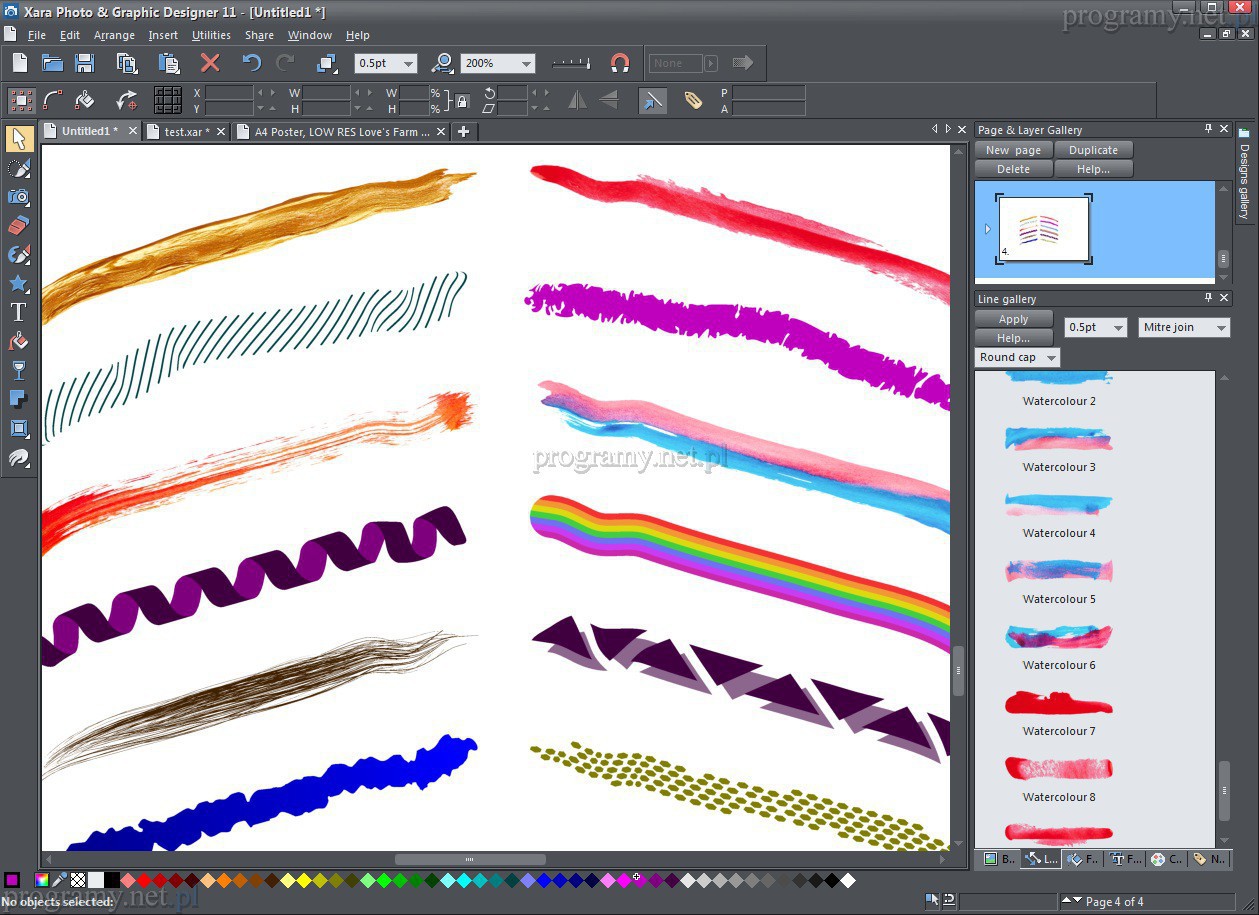Image resolution: width=1259 pixels, height=915 pixels.
Task: Select the Text tool in left toolbar
Action: click(x=18, y=313)
